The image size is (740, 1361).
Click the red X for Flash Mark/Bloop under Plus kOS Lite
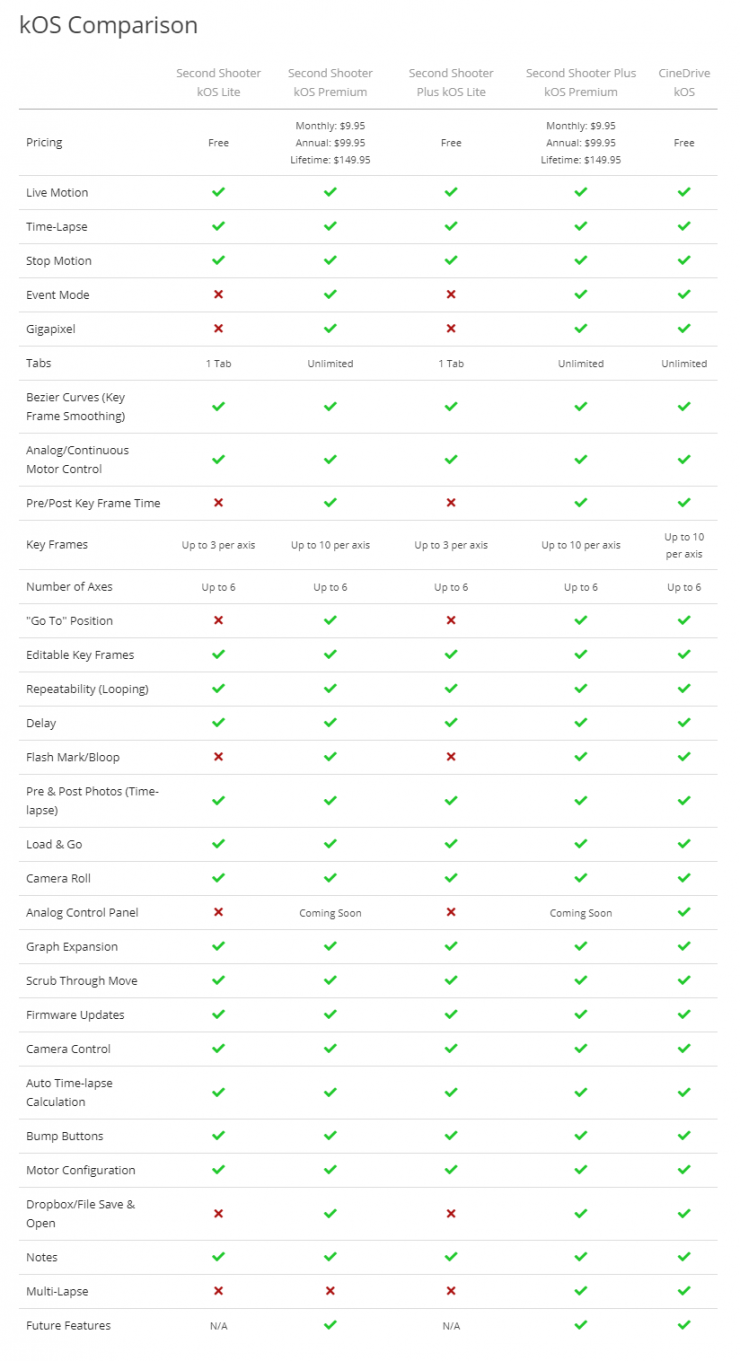(x=451, y=757)
